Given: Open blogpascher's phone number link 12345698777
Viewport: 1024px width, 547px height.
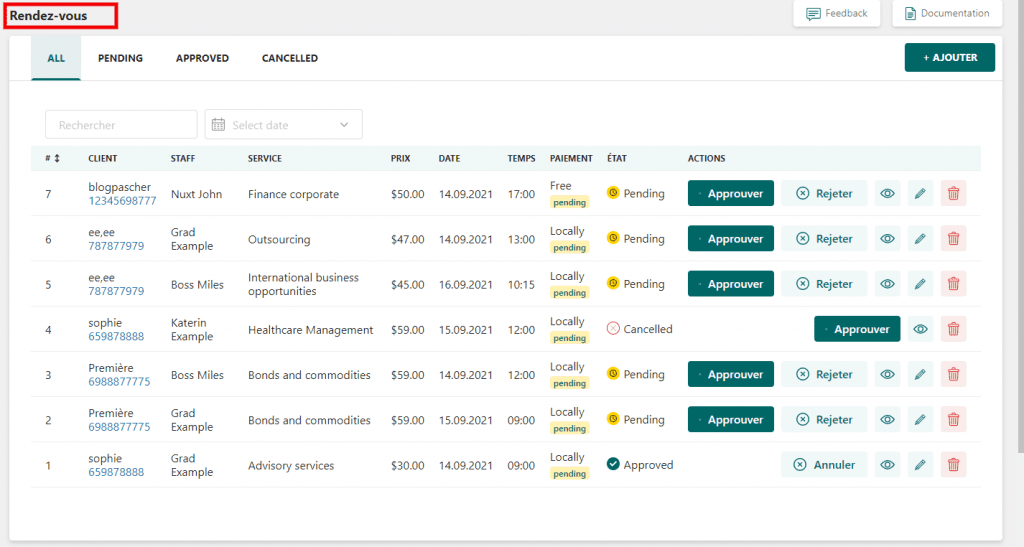Looking at the screenshot, I should [122, 201].
